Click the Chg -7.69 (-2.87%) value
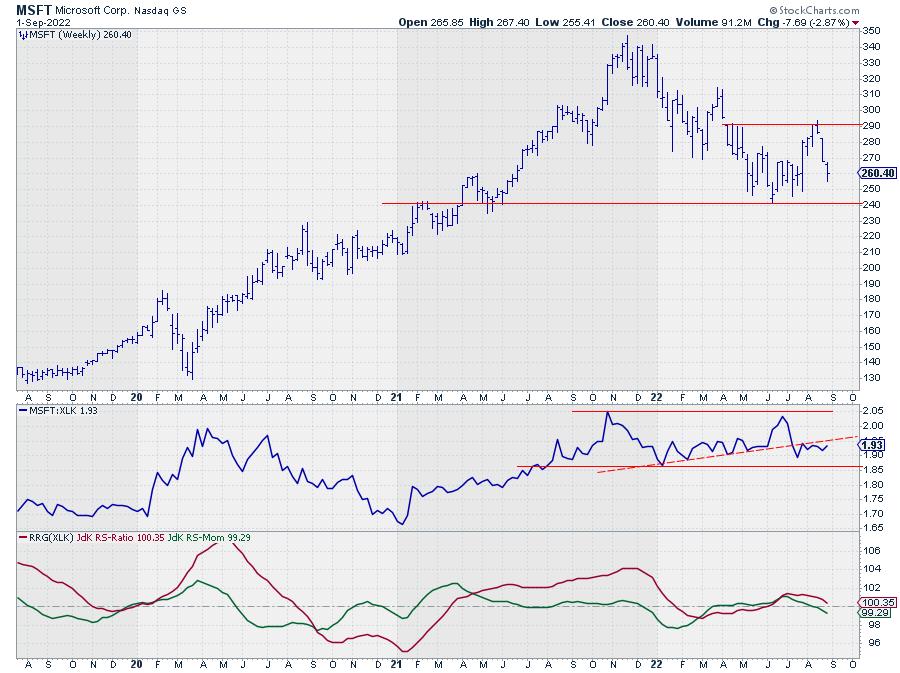The height and width of the screenshot is (673, 900). [804, 22]
